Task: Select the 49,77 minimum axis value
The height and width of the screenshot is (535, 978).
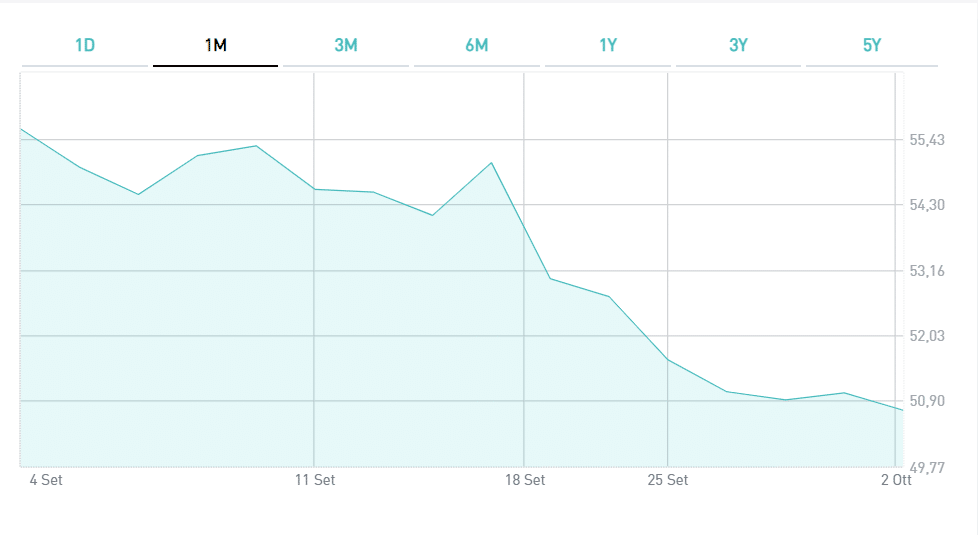Action: [x=927, y=466]
